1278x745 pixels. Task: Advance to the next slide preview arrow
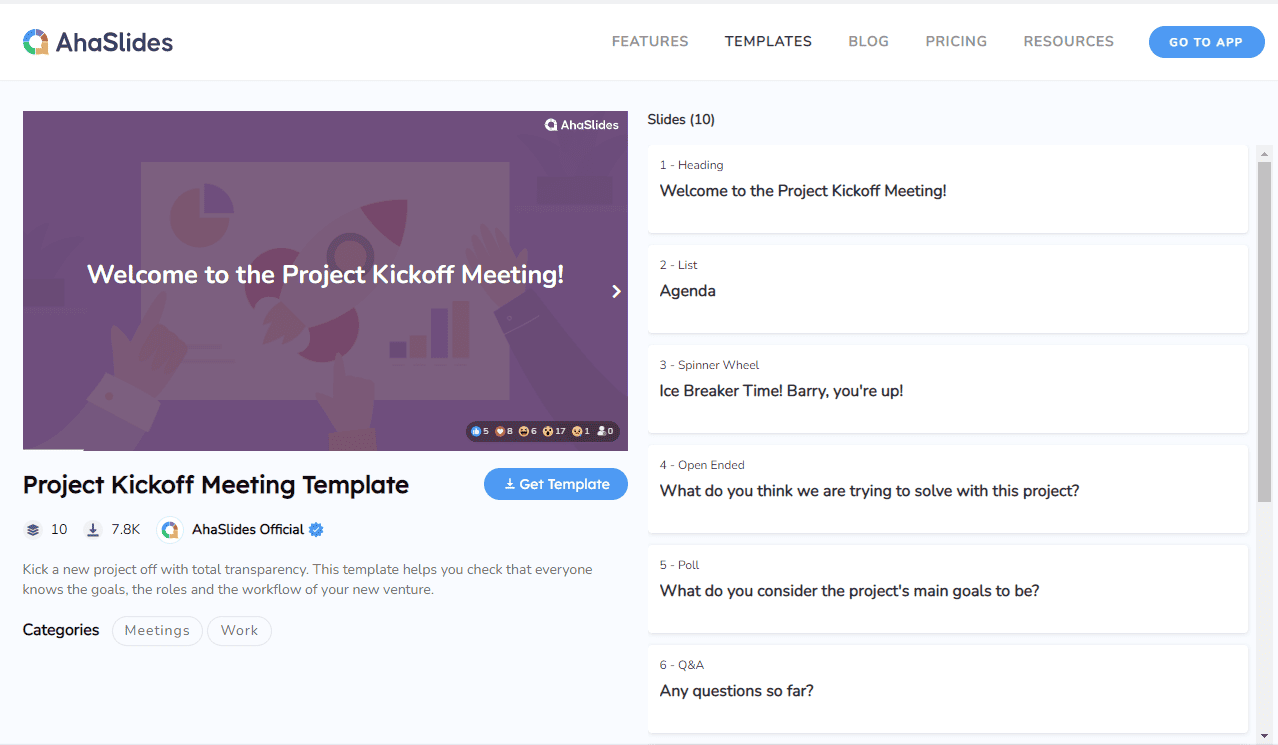pyautogui.click(x=616, y=291)
